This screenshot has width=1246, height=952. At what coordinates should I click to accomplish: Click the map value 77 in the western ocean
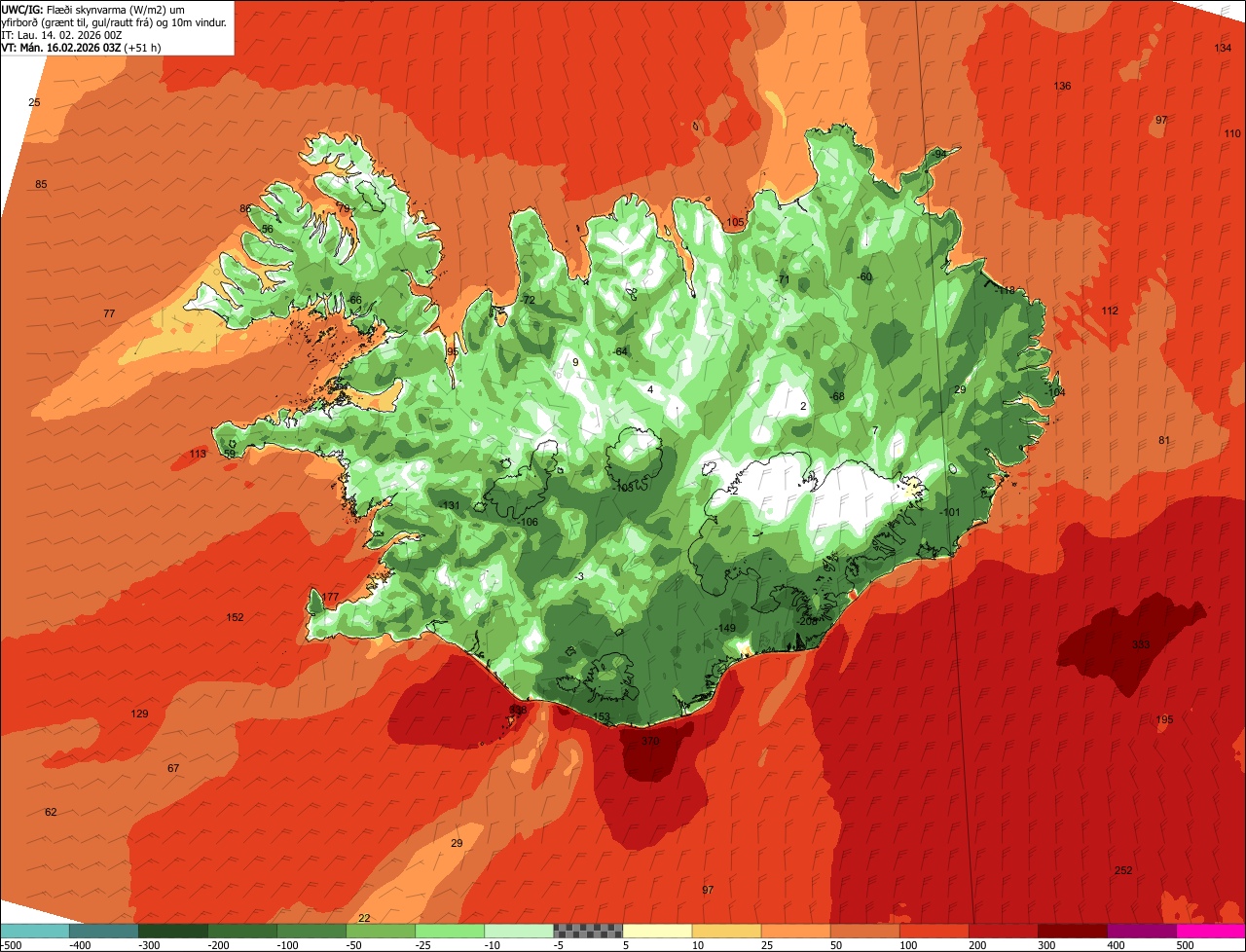pos(109,313)
